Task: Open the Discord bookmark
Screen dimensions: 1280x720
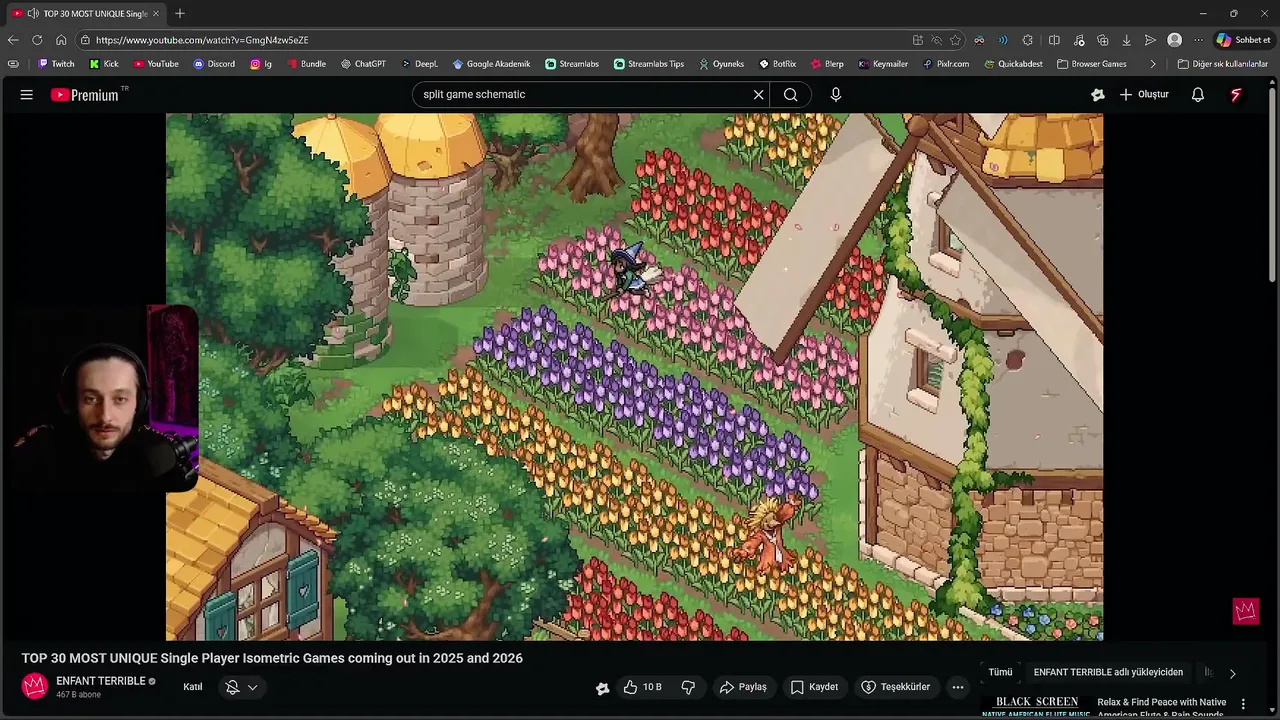Action: click(x=214, y=64)
